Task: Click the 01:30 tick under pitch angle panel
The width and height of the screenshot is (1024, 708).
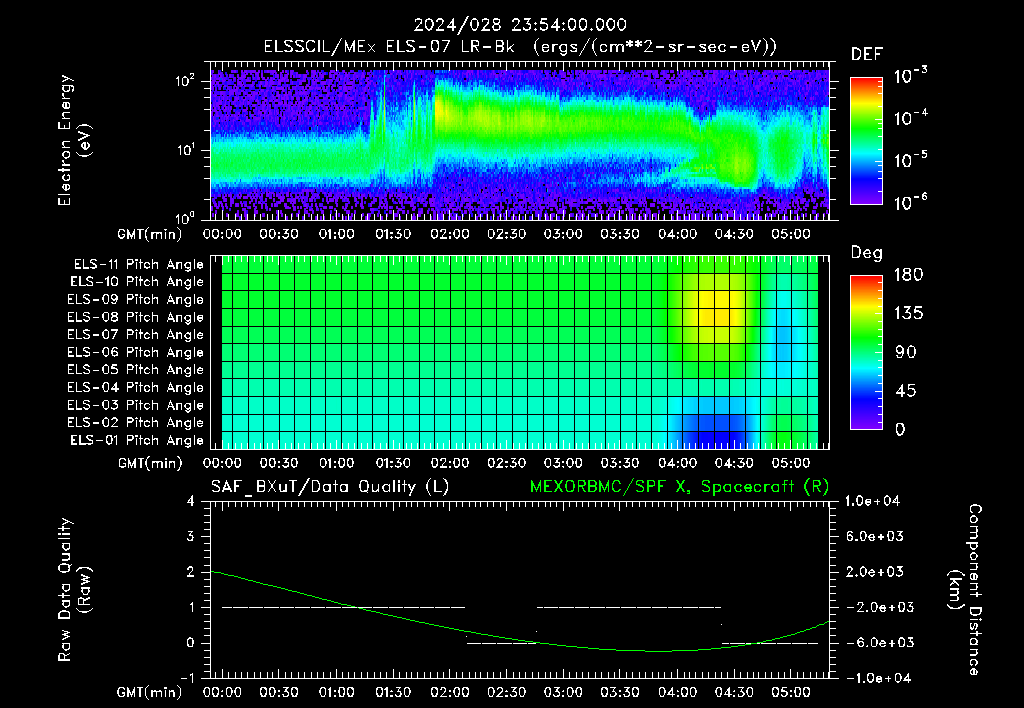Action: (392, 463)
